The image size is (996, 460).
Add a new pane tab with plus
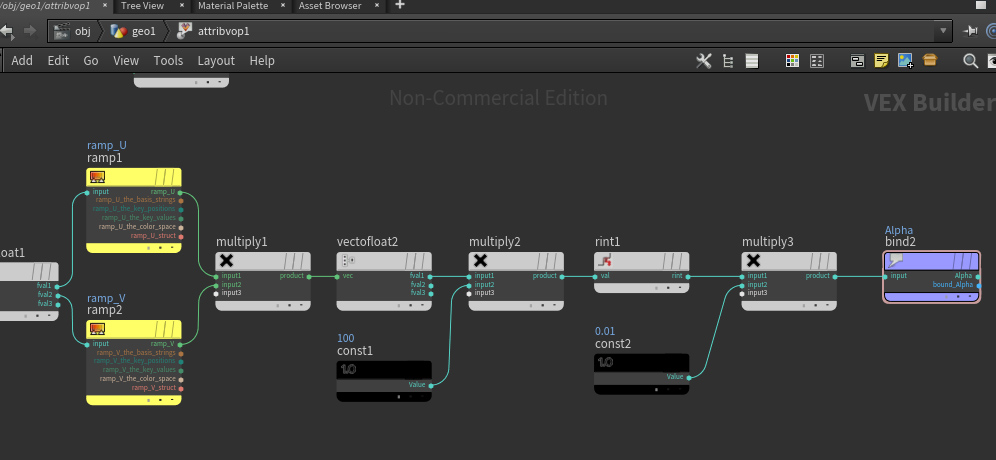400,5
